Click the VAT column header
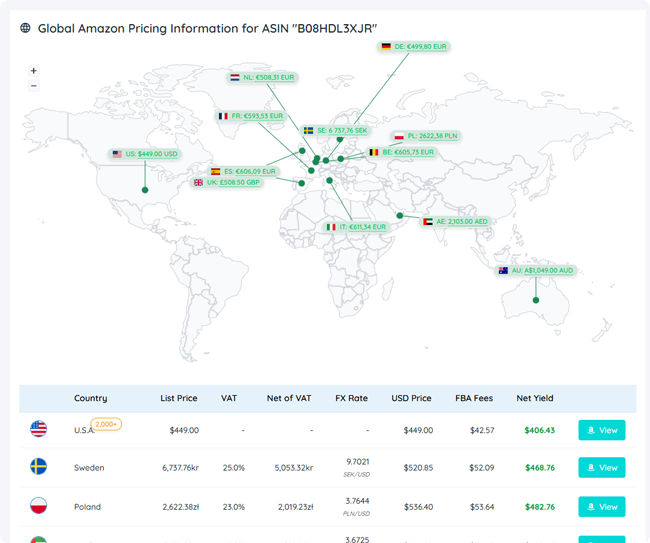 229,398
